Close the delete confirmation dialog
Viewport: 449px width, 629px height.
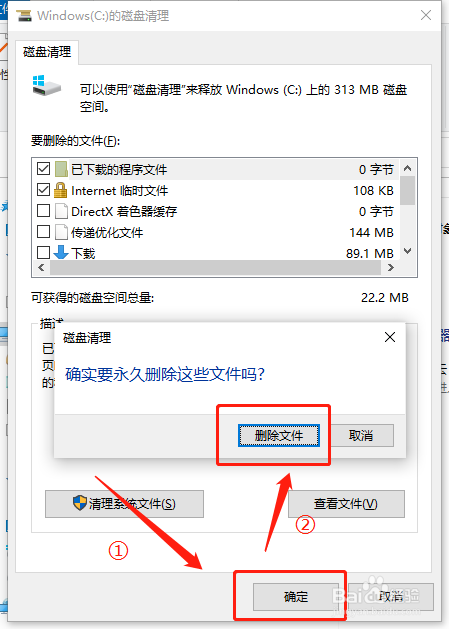pyautogui.click(x=390, y=337)
